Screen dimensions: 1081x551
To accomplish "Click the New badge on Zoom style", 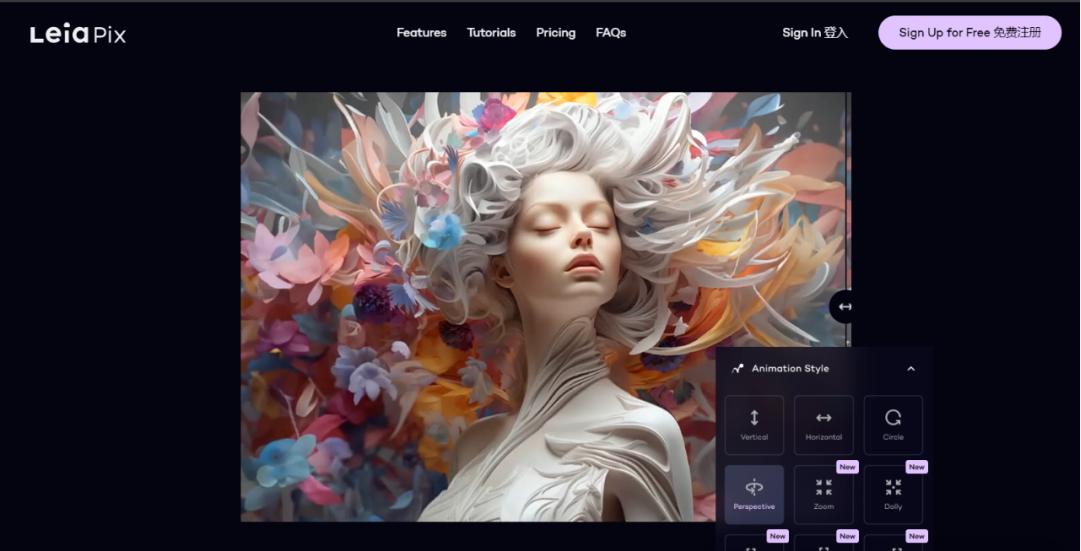I will [x=847, y=467].
